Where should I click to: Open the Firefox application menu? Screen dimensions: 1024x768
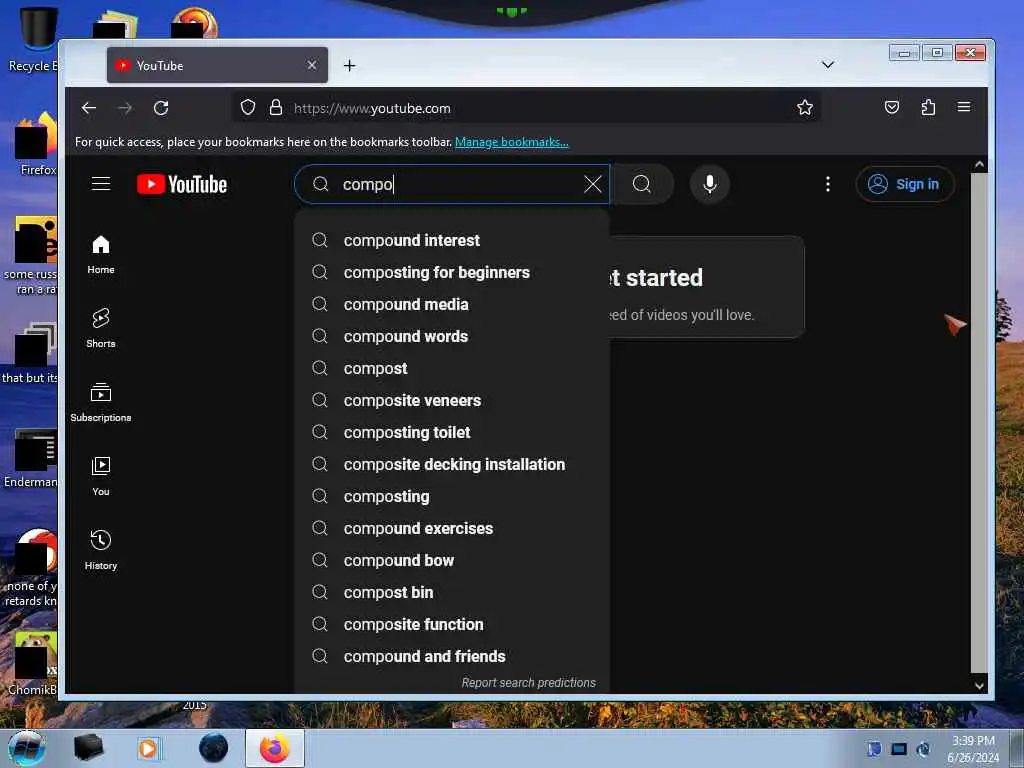pyautogui.click(x=964, y=107)
